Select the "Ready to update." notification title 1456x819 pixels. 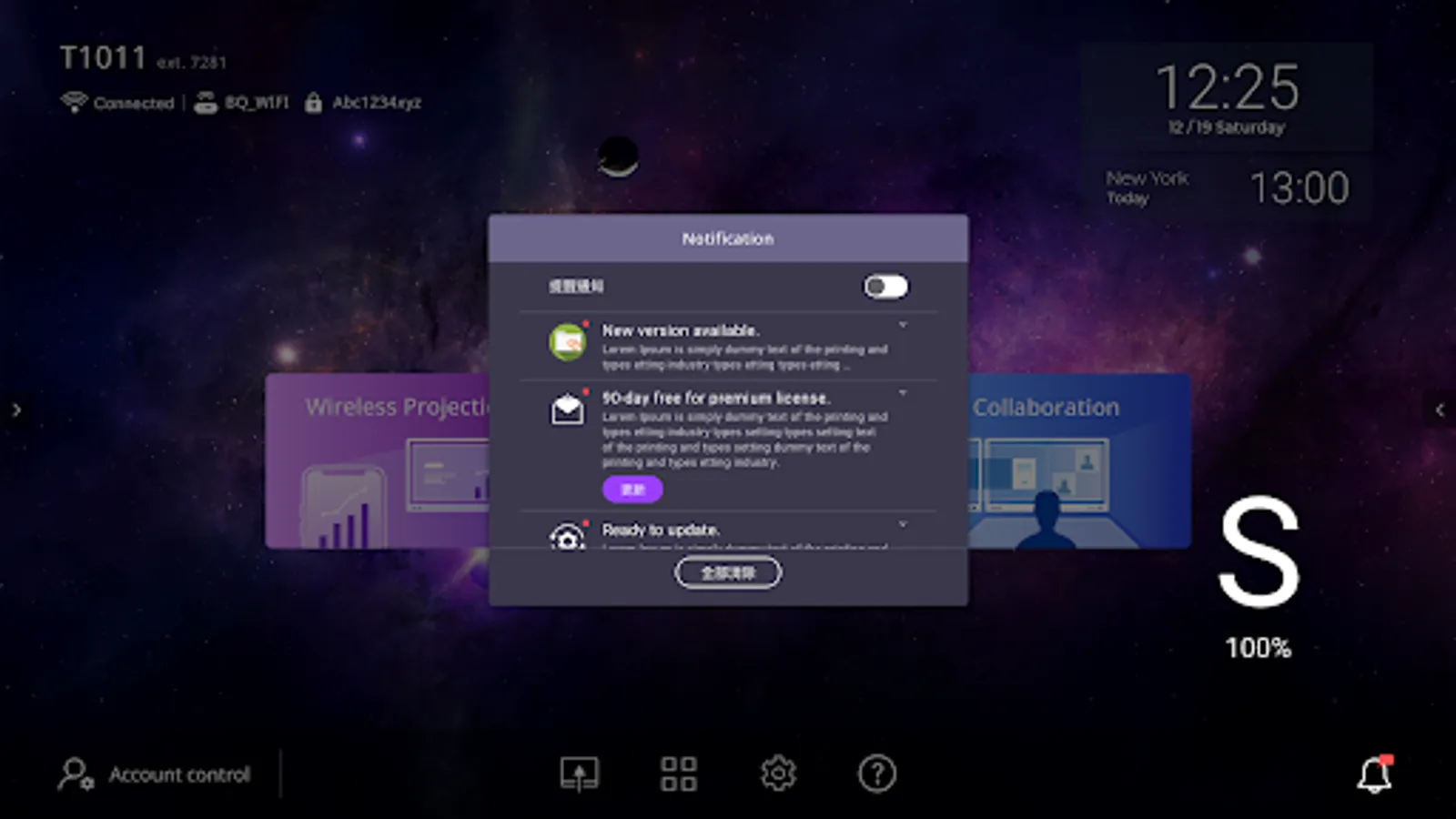(661, 530)
